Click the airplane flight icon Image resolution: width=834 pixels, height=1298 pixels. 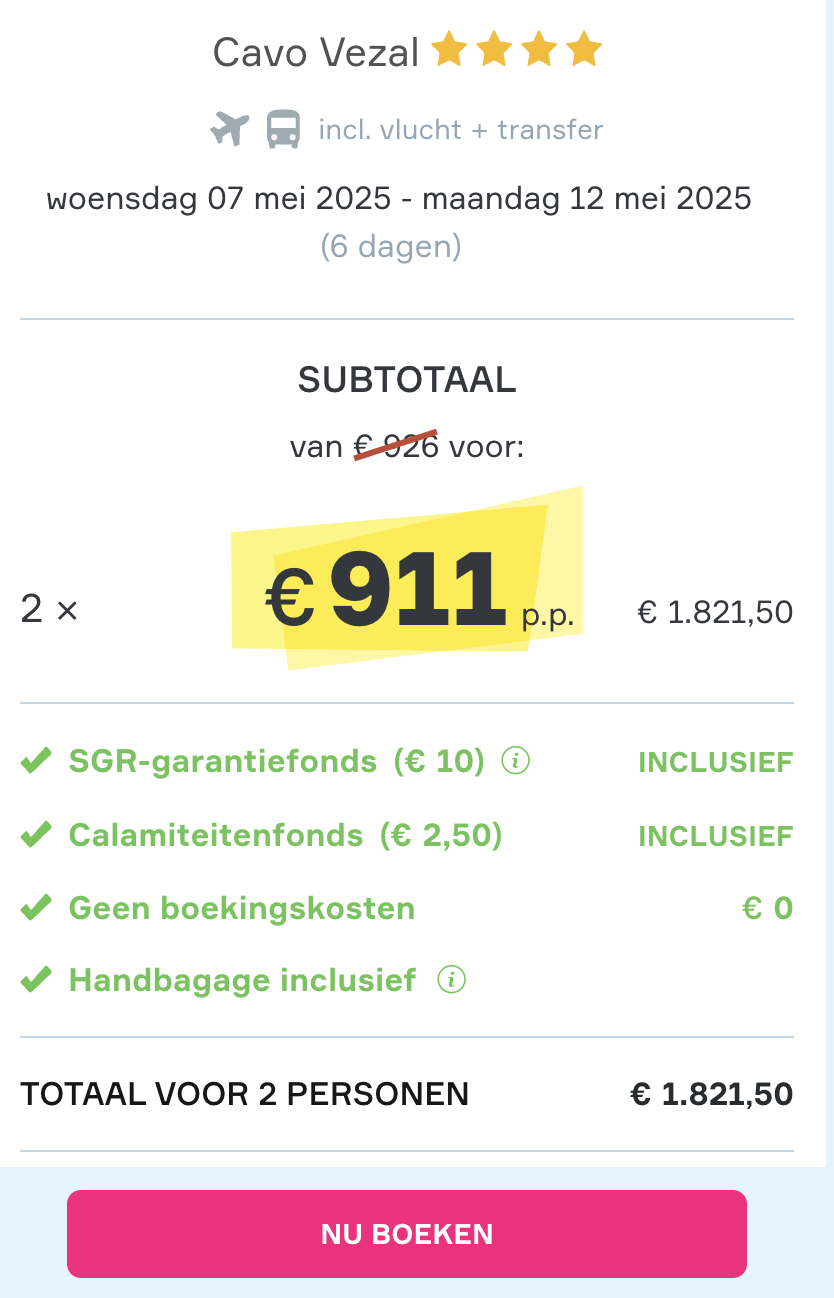(x=230, y=130)
